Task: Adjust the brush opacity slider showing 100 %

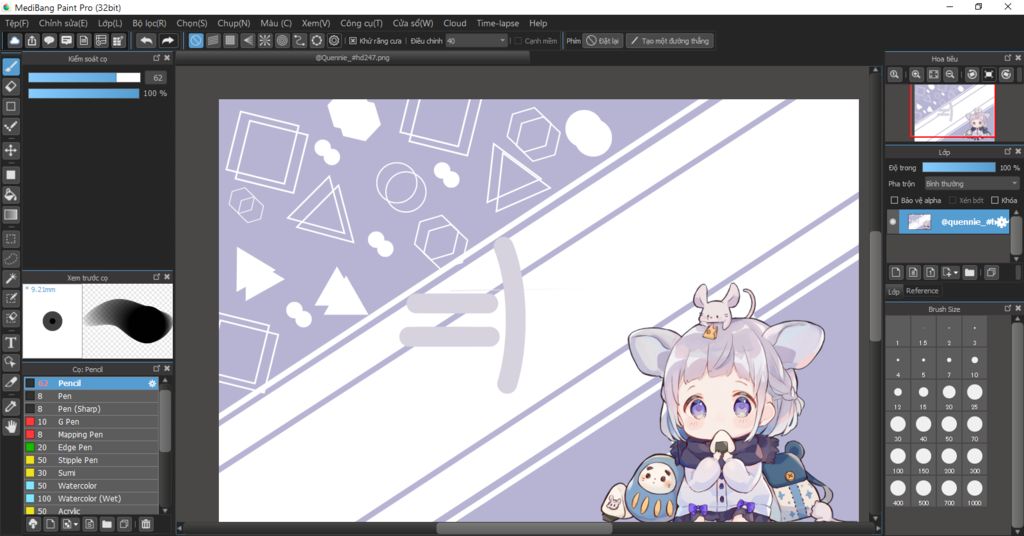Action: (x=84, y=93)
